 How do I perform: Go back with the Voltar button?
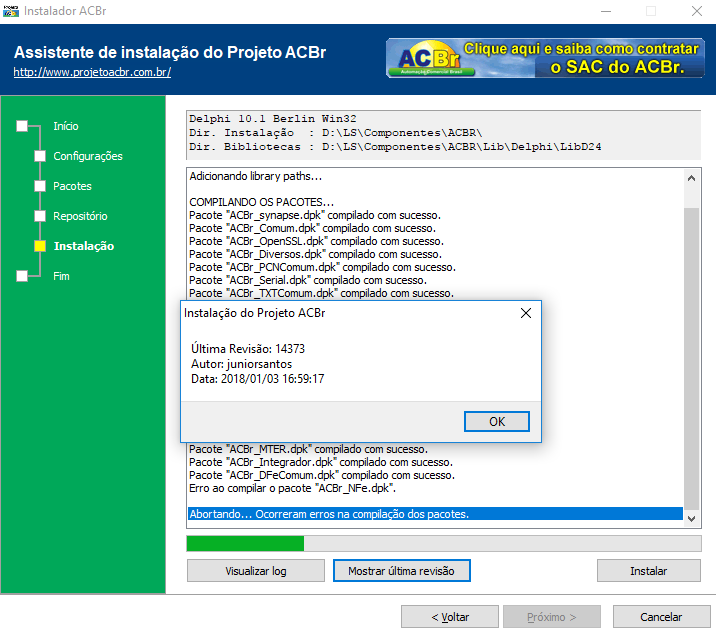tap(450, 617)
